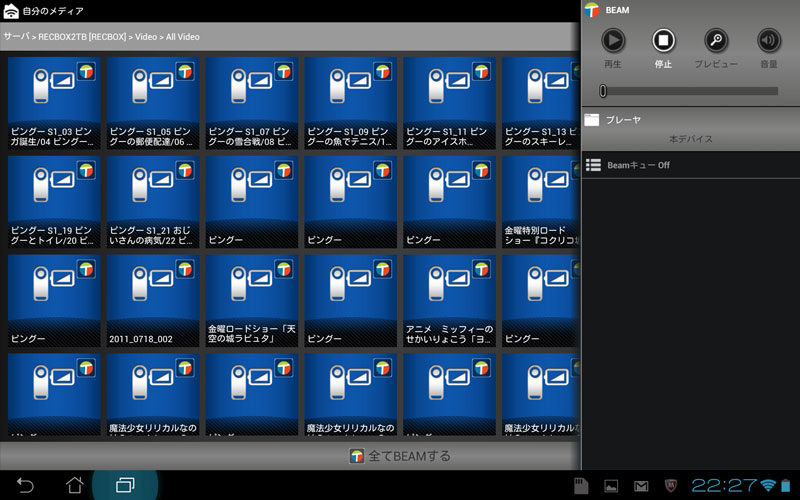
Task: Click the breadcrumb path to RECBOX2TB
Action: click(82, 37)
